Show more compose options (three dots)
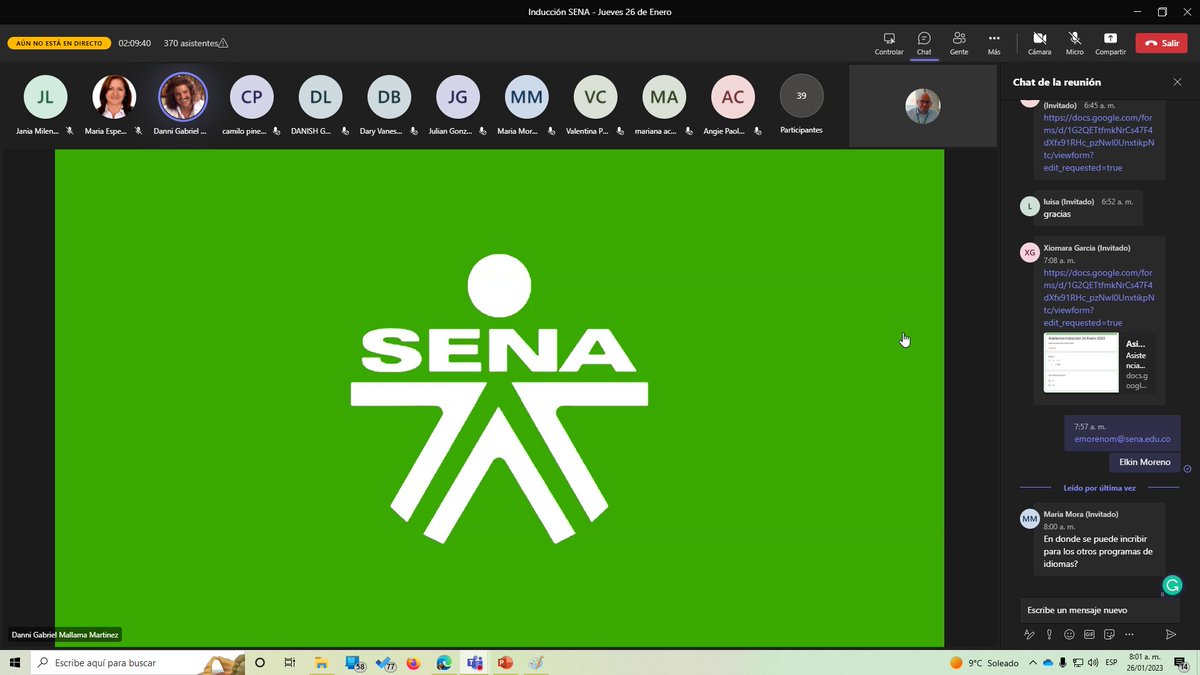Viewport: 1200px width, 675px height. [x=1129, y=634]
